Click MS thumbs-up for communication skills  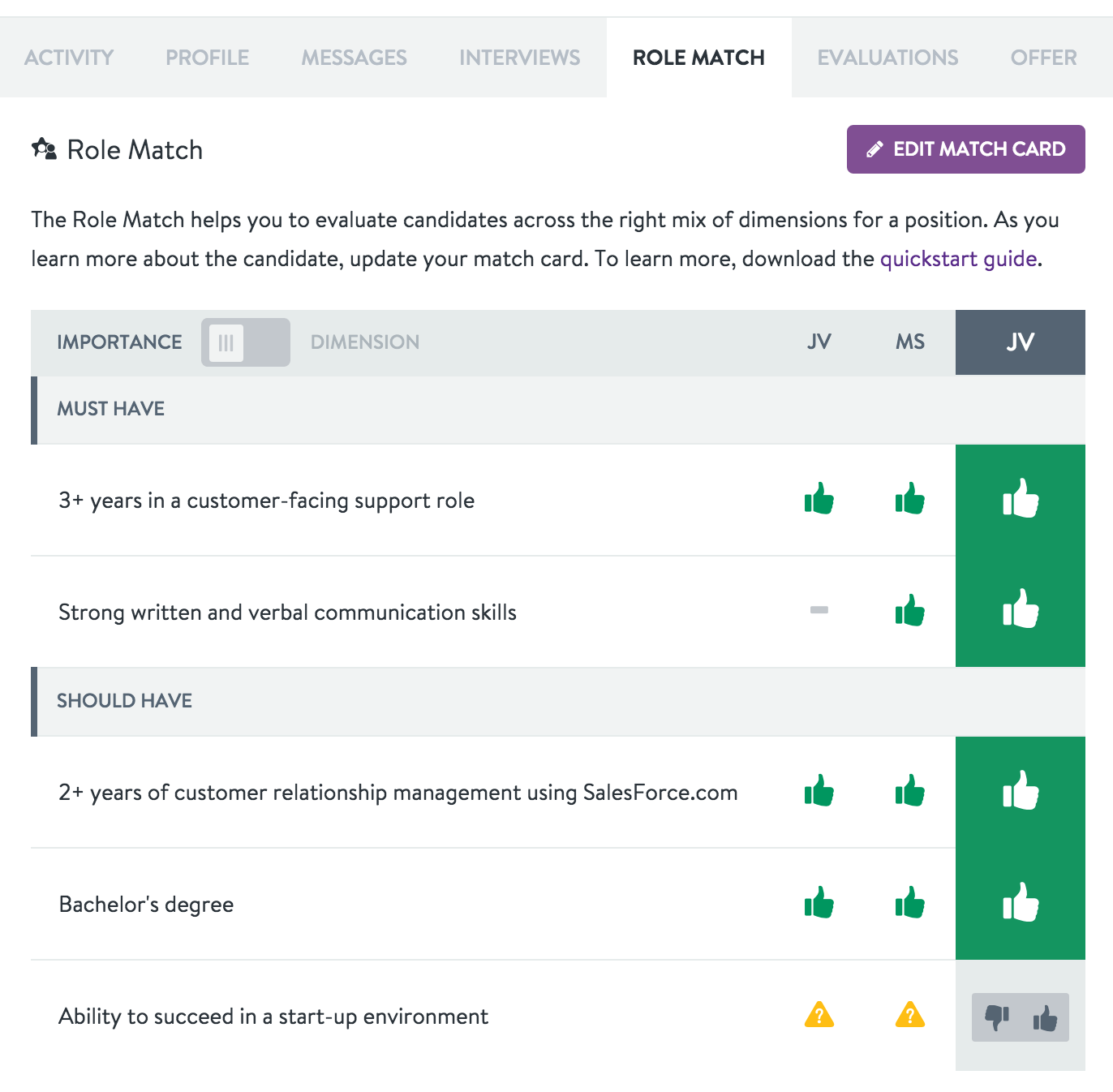909,611
